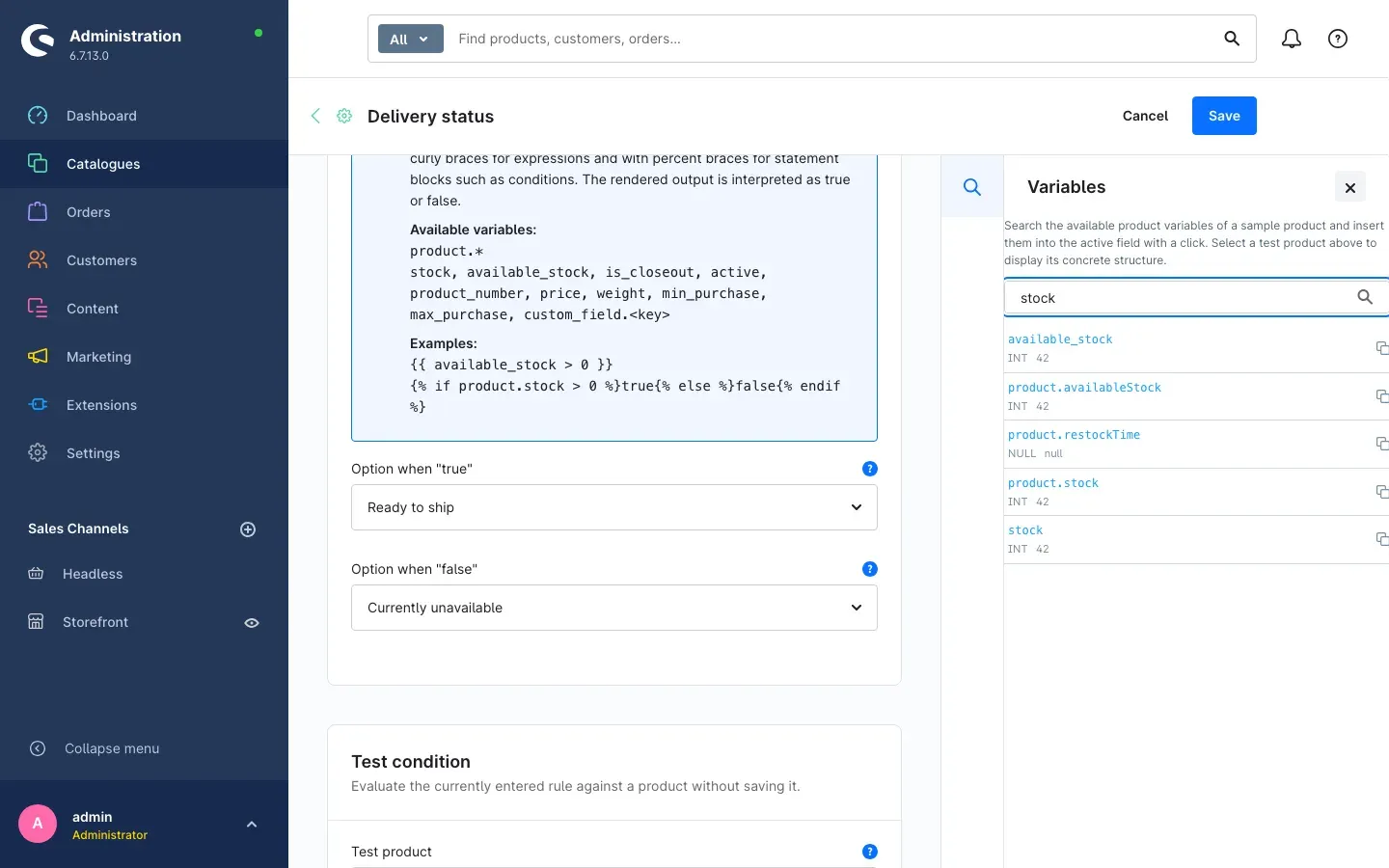Insert the product.stock variable
The width and height of the screenshot is (1389, 868).
point(1053,483)
